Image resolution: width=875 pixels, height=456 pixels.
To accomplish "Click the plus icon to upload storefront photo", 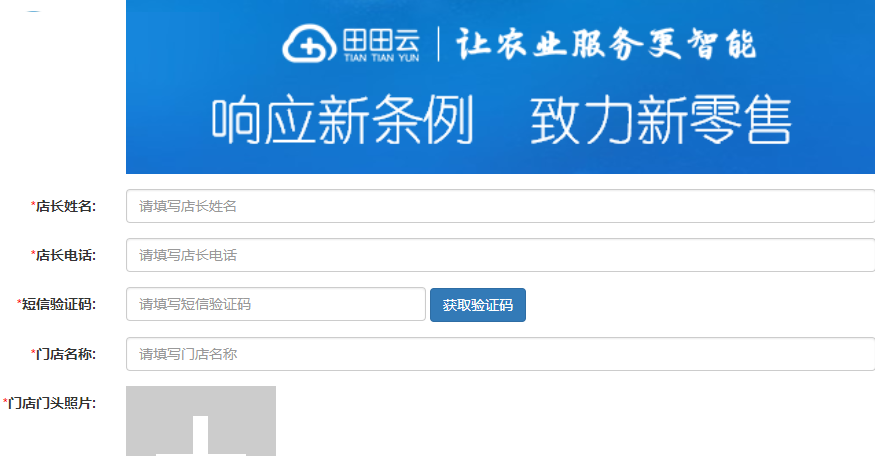I will click(x=201, y=435).
